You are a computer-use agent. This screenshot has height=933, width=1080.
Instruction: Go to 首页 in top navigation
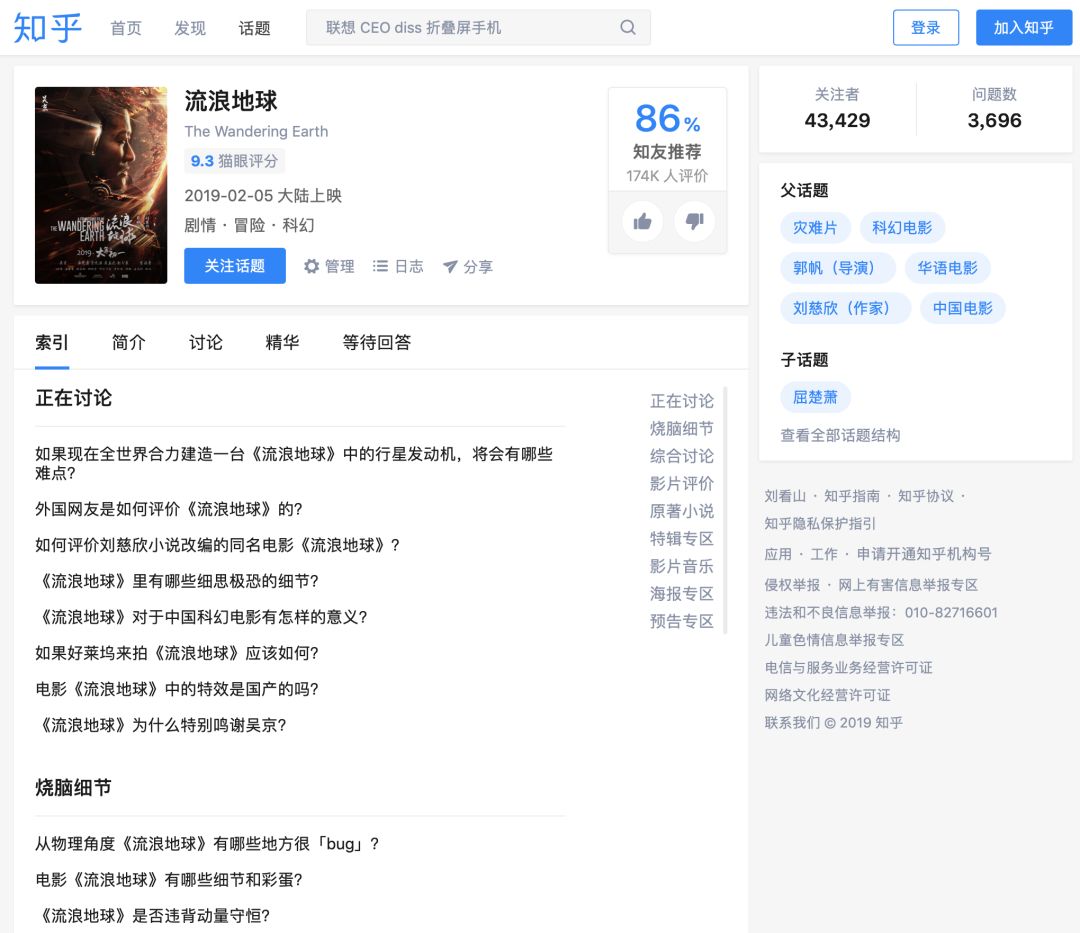[126, 28]
